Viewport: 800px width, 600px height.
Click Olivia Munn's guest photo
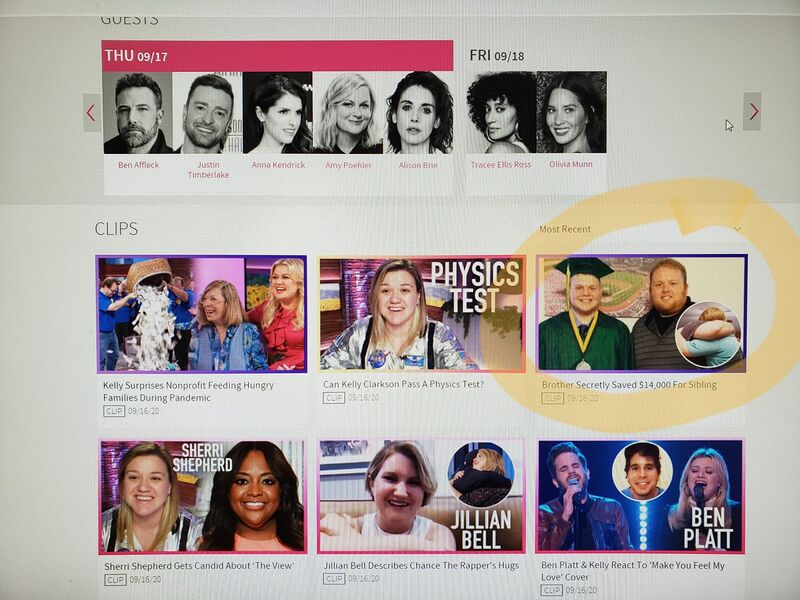(571, 112)
